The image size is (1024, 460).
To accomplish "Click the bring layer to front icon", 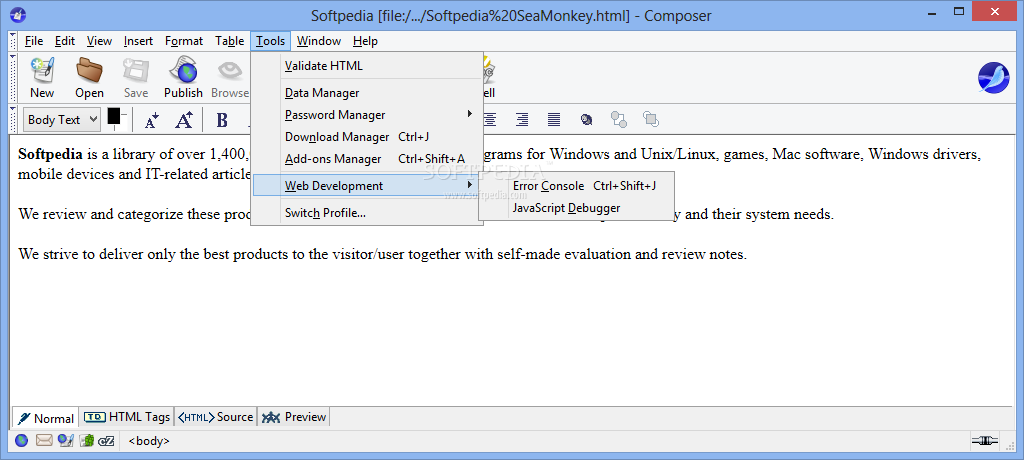I will pos(650,118).
